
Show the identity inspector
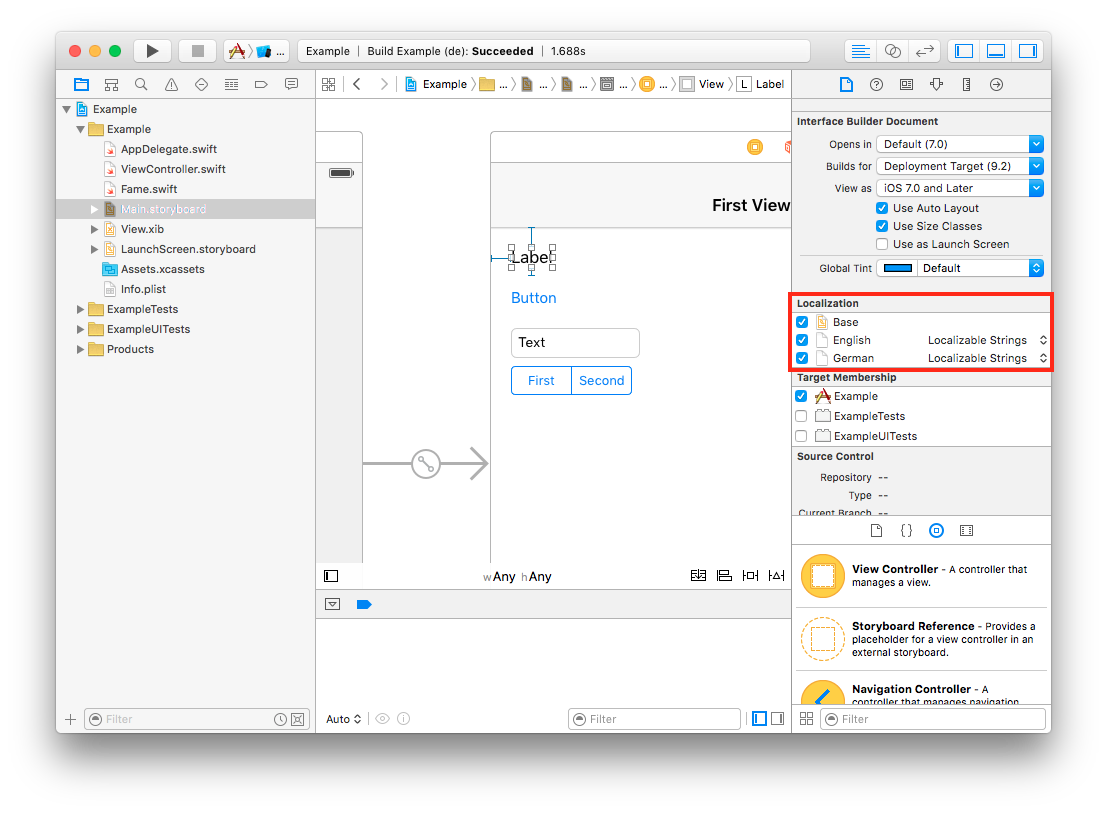point(906,85)
